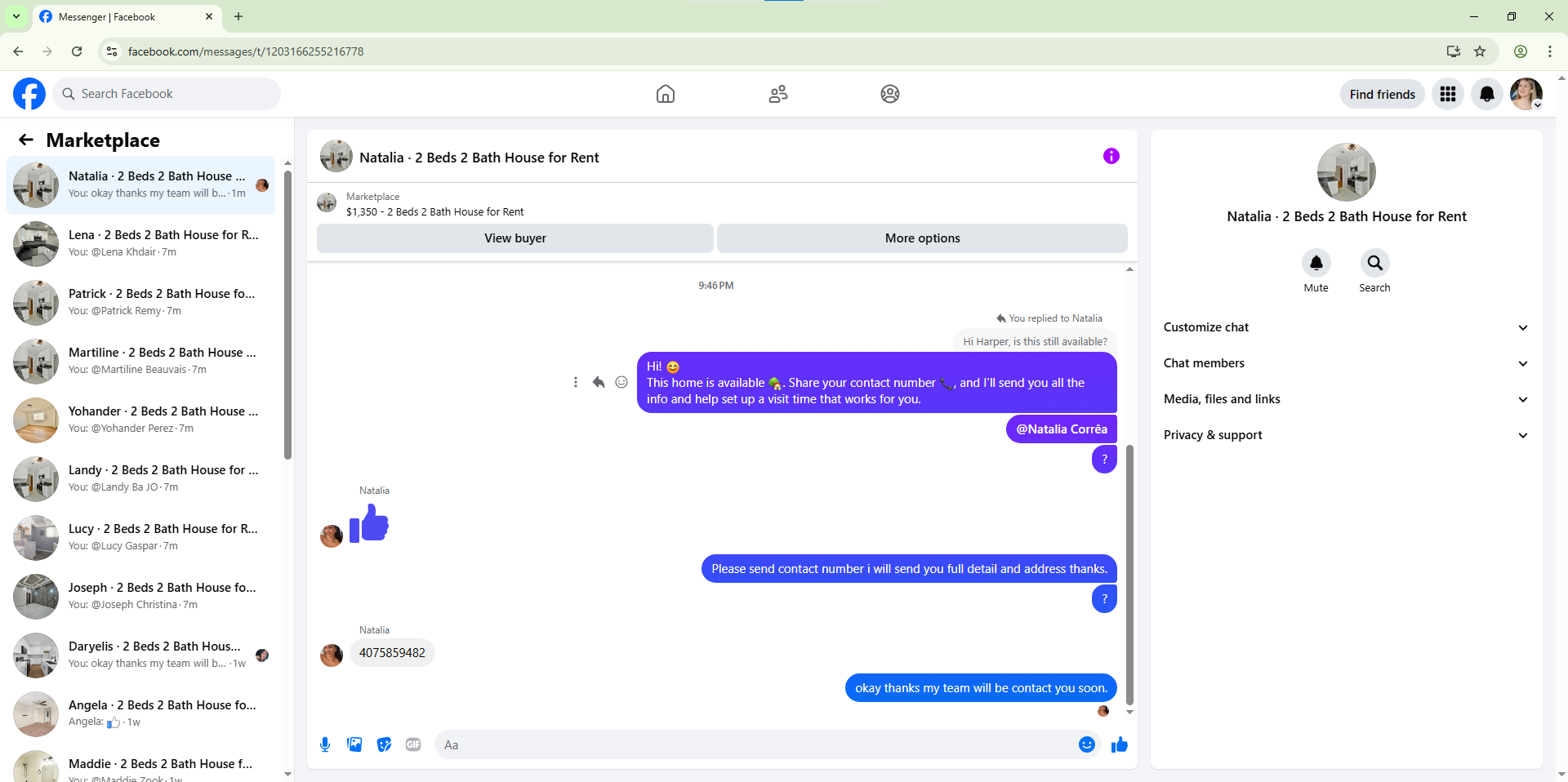Viewport: 1568px width, 782px height.
Task: Click the View buyer button
Action: click(x=515, y=238)
